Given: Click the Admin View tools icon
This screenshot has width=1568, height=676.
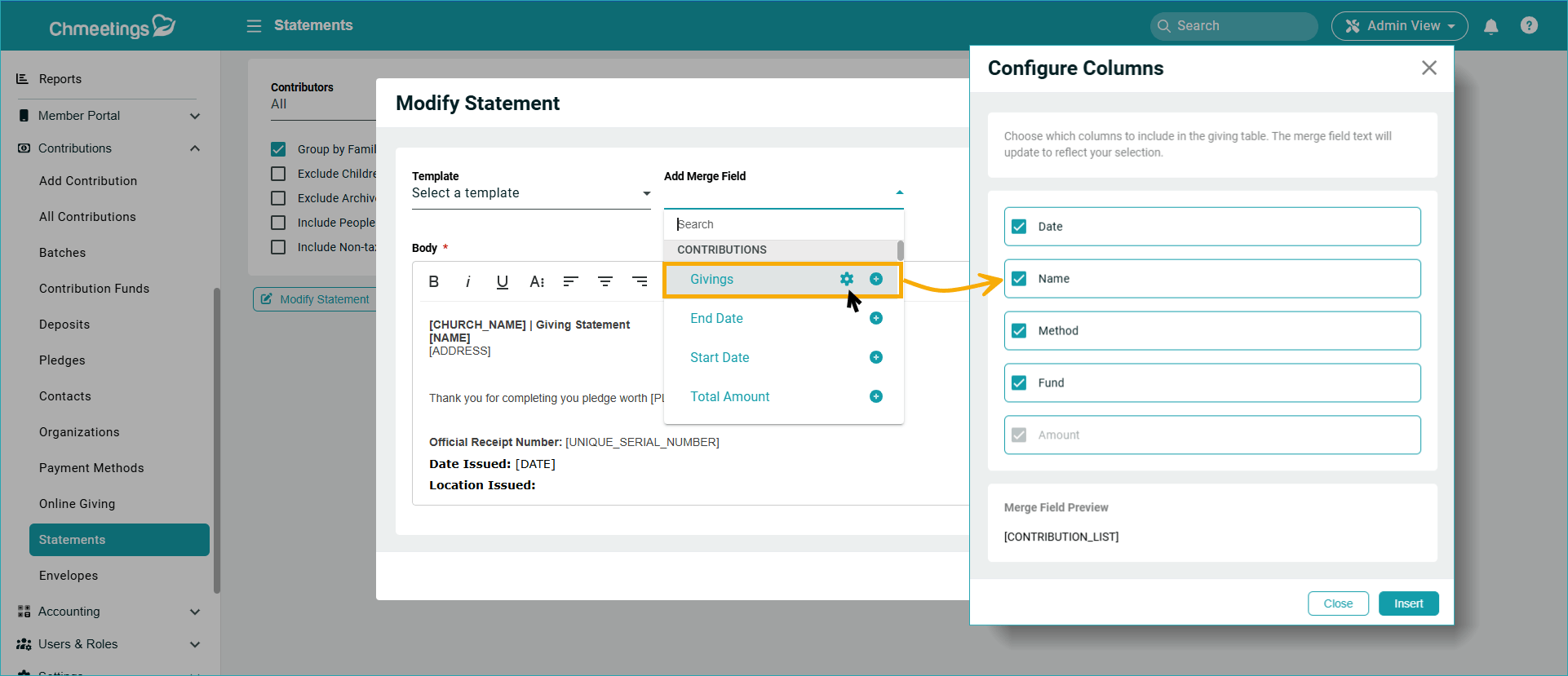Looking at the screenshot, I should tap(1353, 26).
